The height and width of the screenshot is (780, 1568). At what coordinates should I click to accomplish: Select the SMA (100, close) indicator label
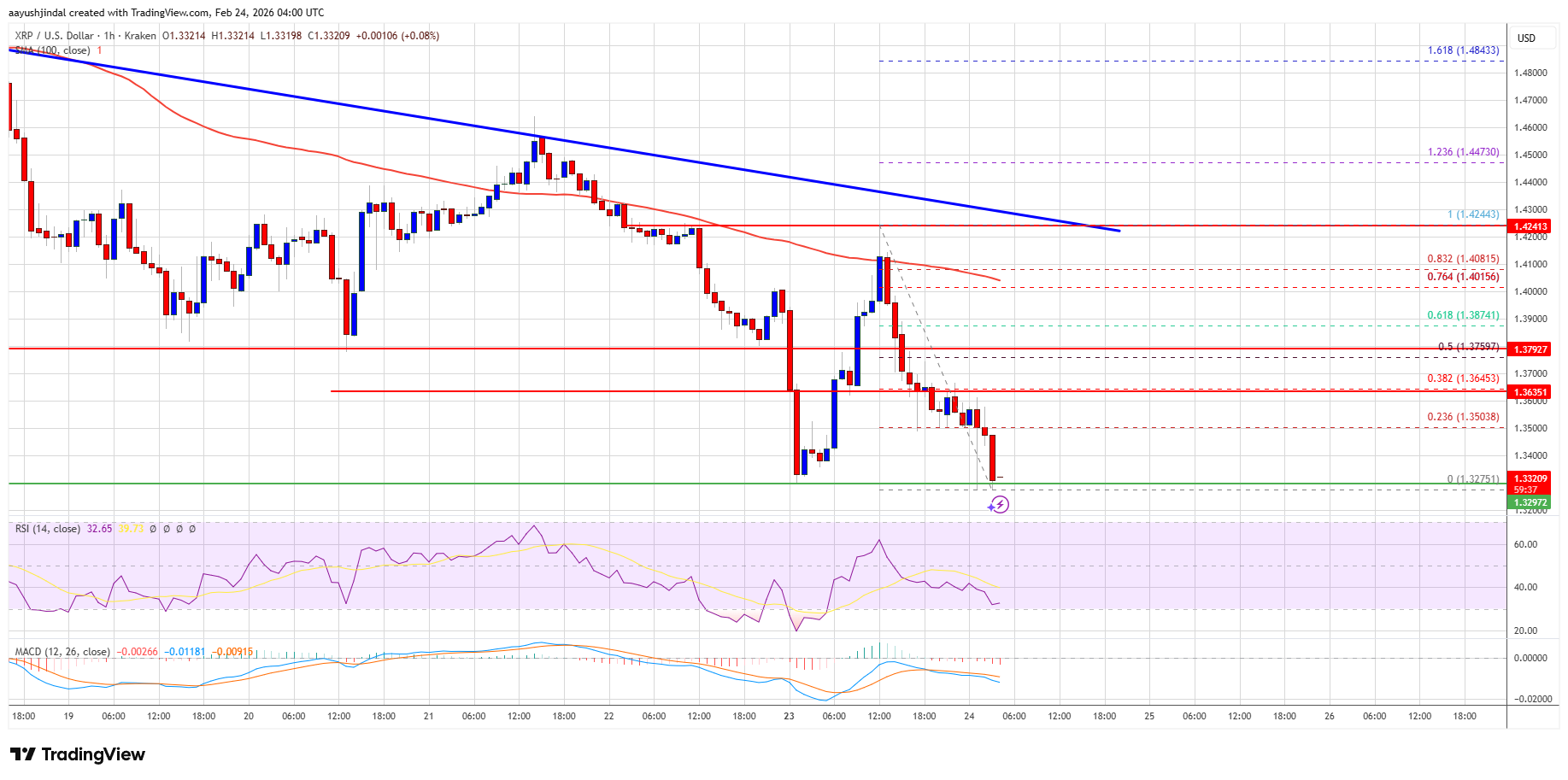[51, 50]
